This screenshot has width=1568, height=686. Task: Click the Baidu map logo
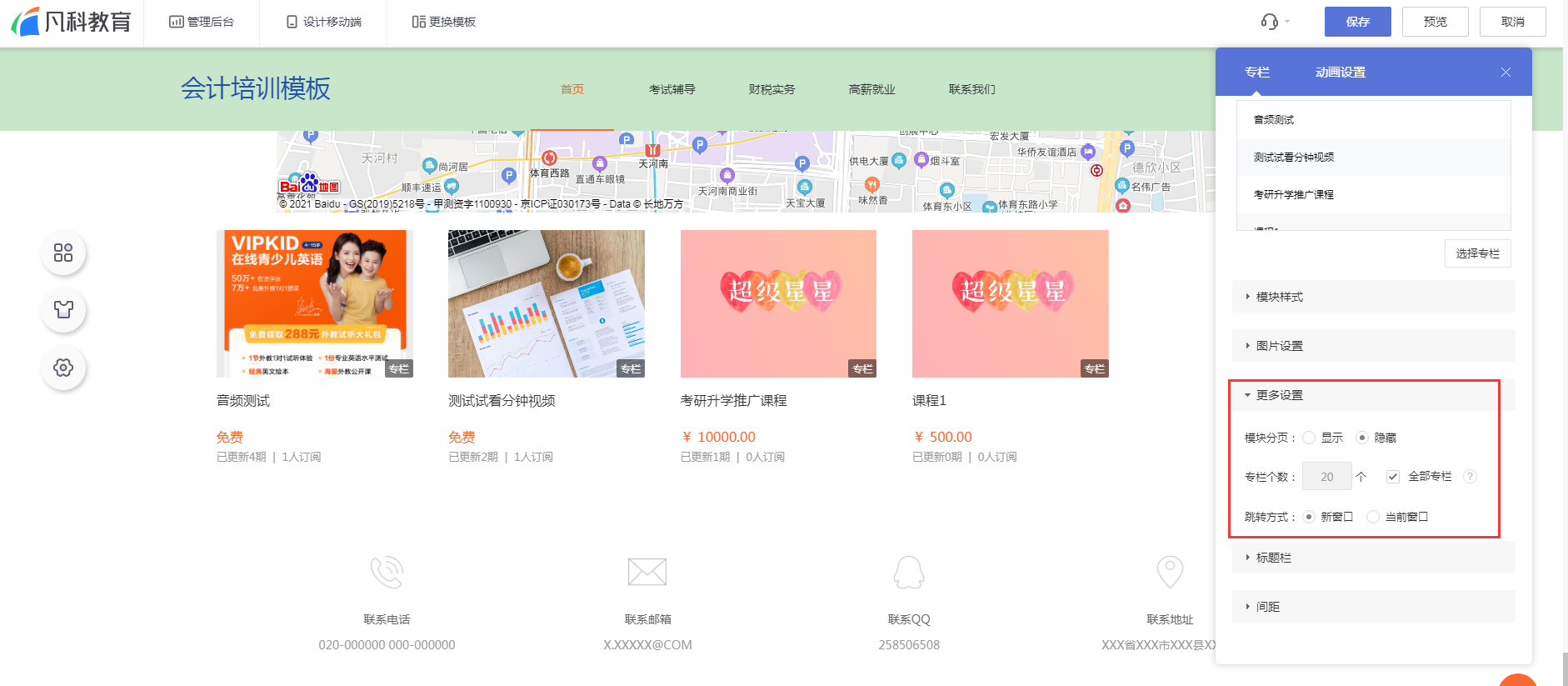tap(309, 184)
